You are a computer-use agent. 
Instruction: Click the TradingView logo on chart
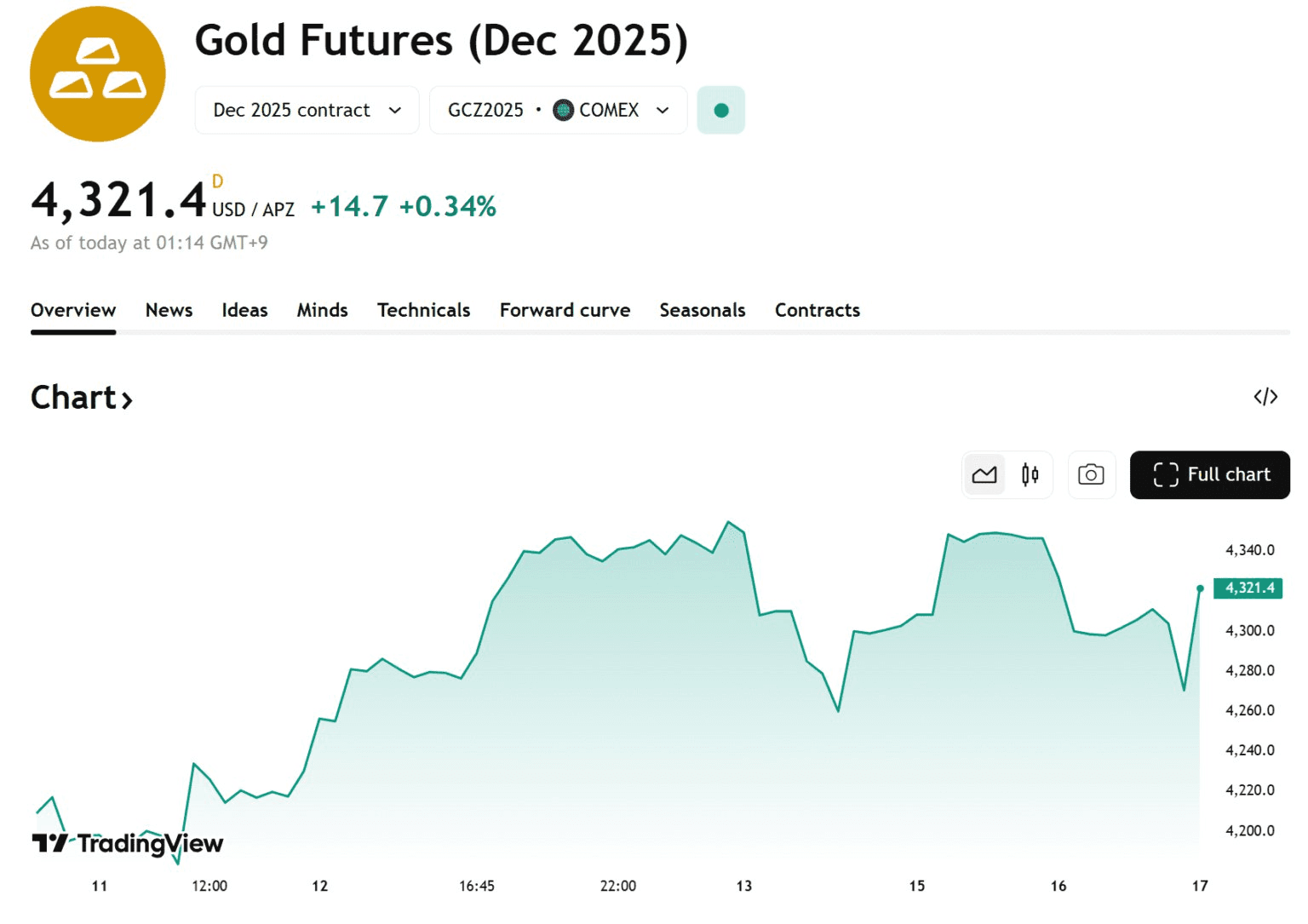click(128, 843)
